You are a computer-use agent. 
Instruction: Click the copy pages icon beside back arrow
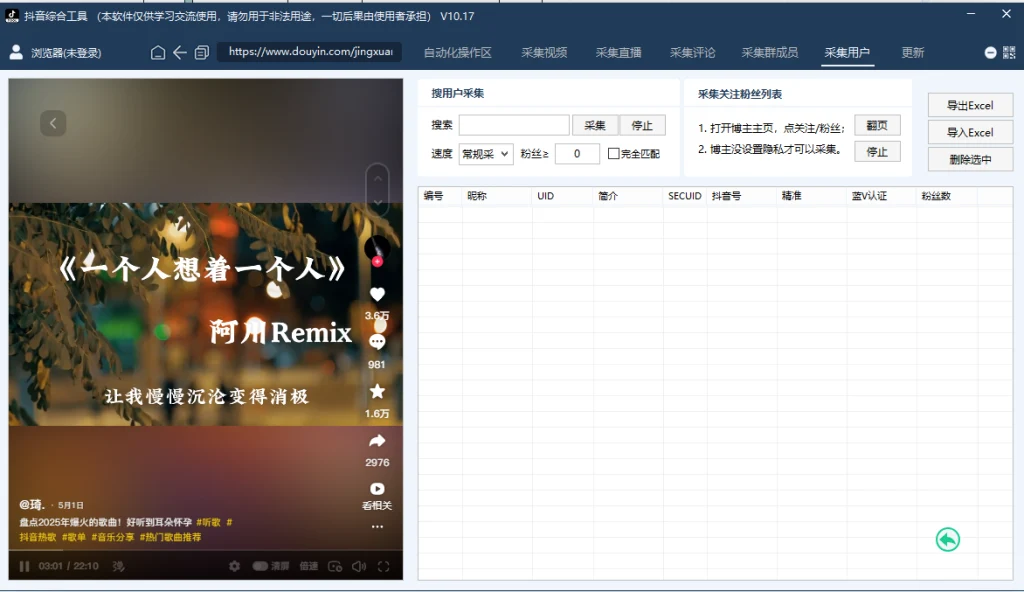[x=202, y=52]
